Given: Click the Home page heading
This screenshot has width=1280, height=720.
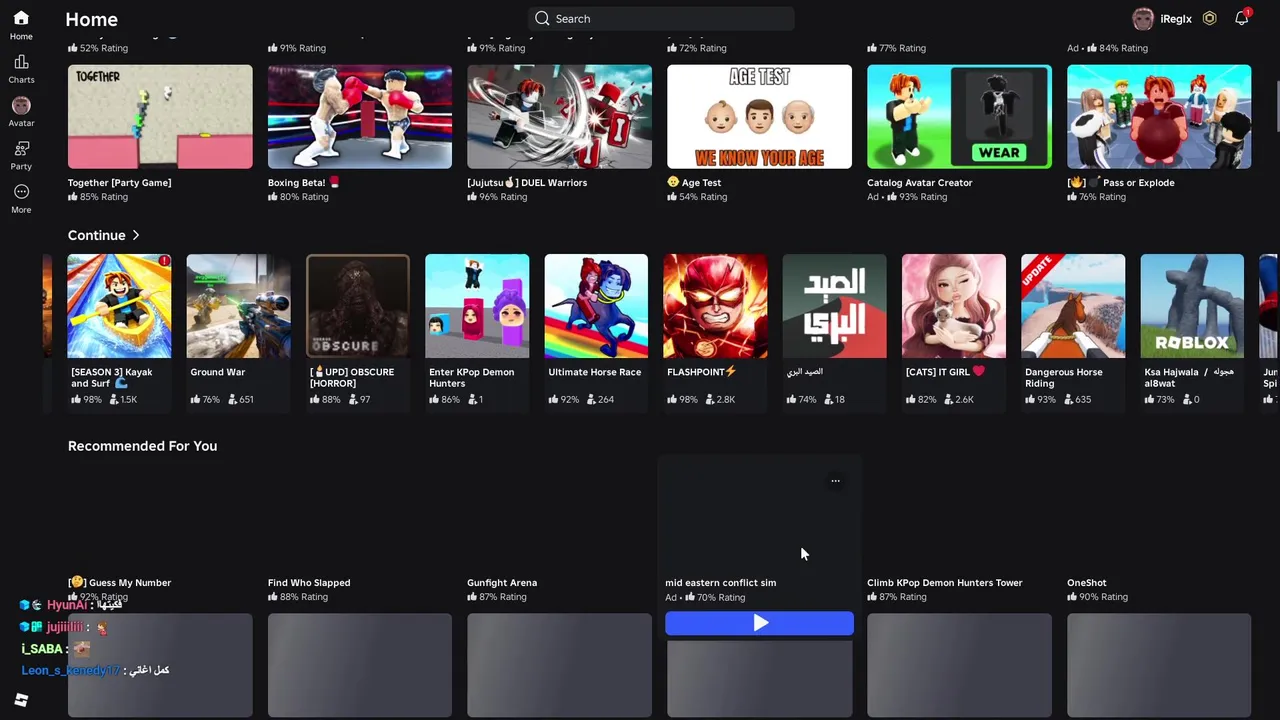Looking at the screenshot, I should (x=91, y=19).
